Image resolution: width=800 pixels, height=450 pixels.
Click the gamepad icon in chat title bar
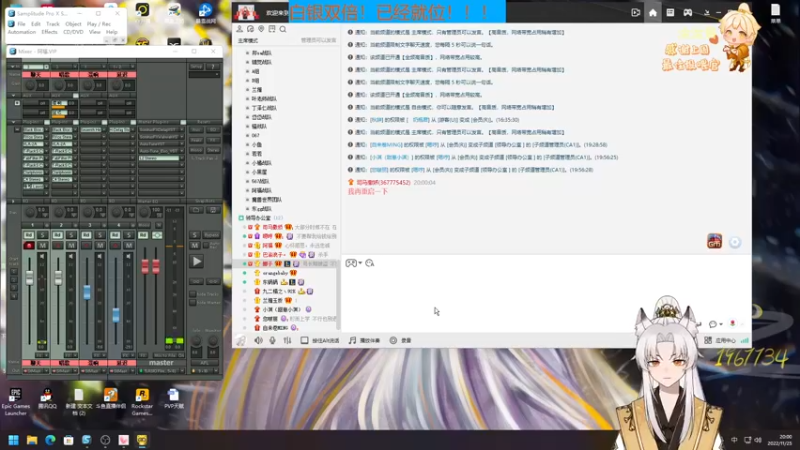click(688, 13)
